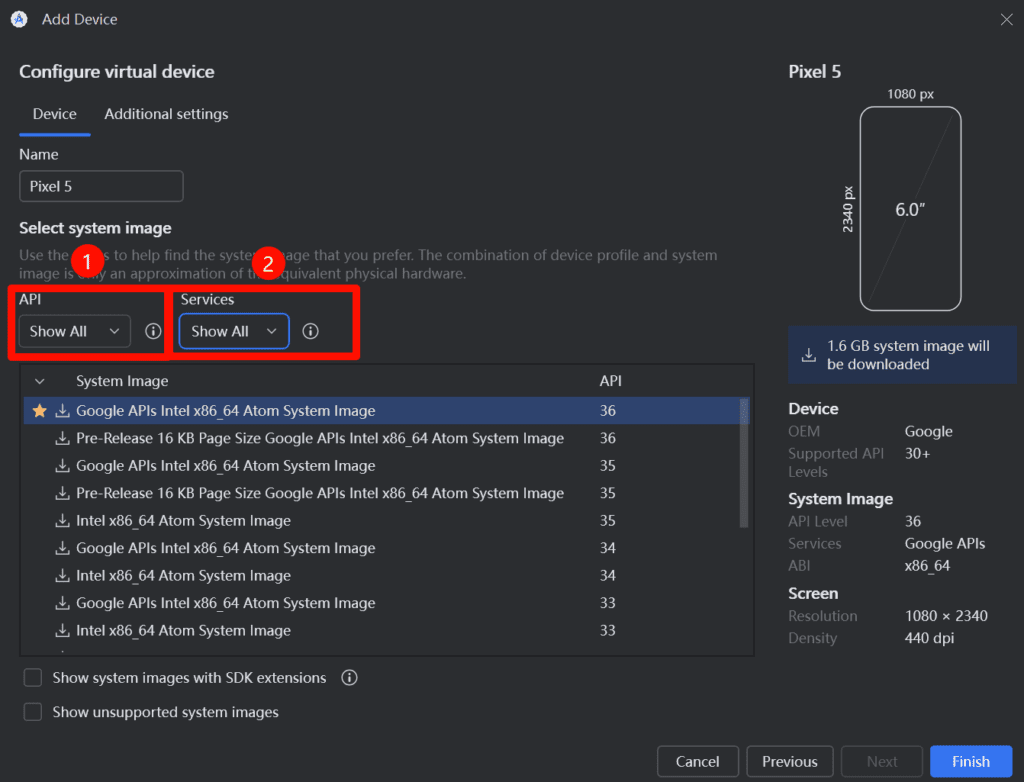Click the Android Studio logo in title bar
The width and height of the screenshot is (1024, 782).
coord(19,20)
